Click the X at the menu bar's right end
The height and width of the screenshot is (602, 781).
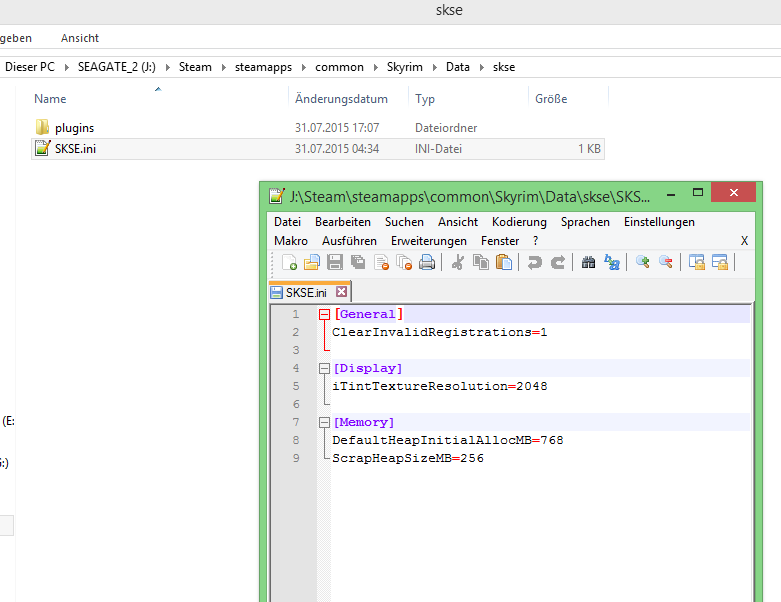(x=744, y=241)
